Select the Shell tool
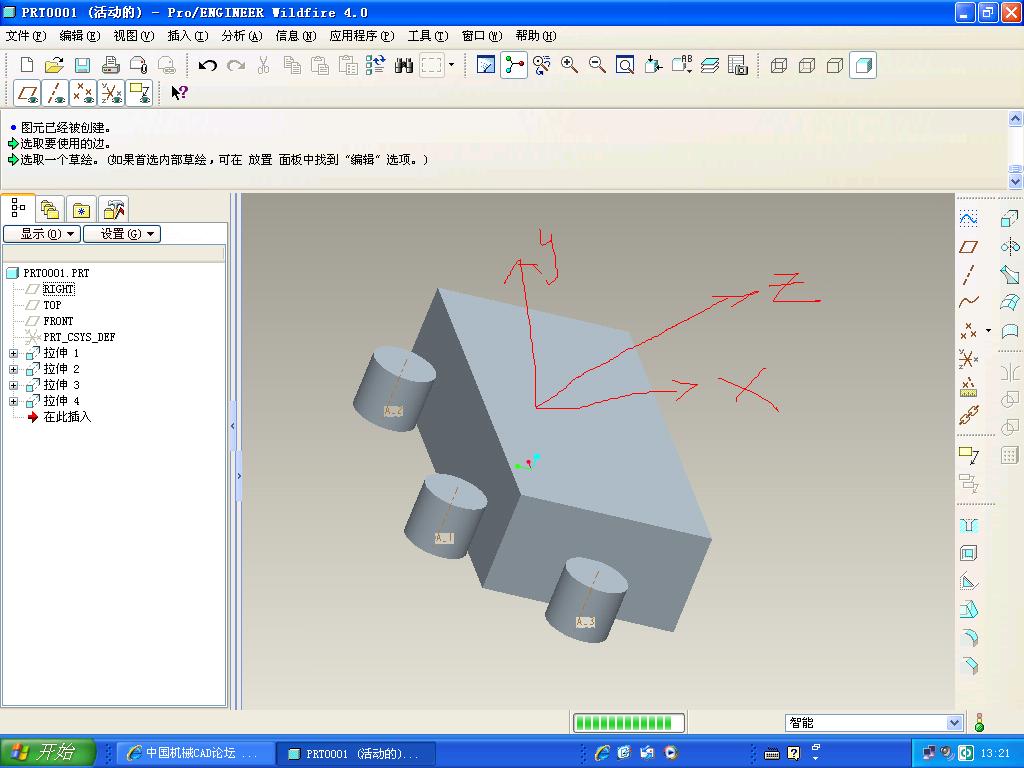The image size is (1024, 768). (968, 553)
